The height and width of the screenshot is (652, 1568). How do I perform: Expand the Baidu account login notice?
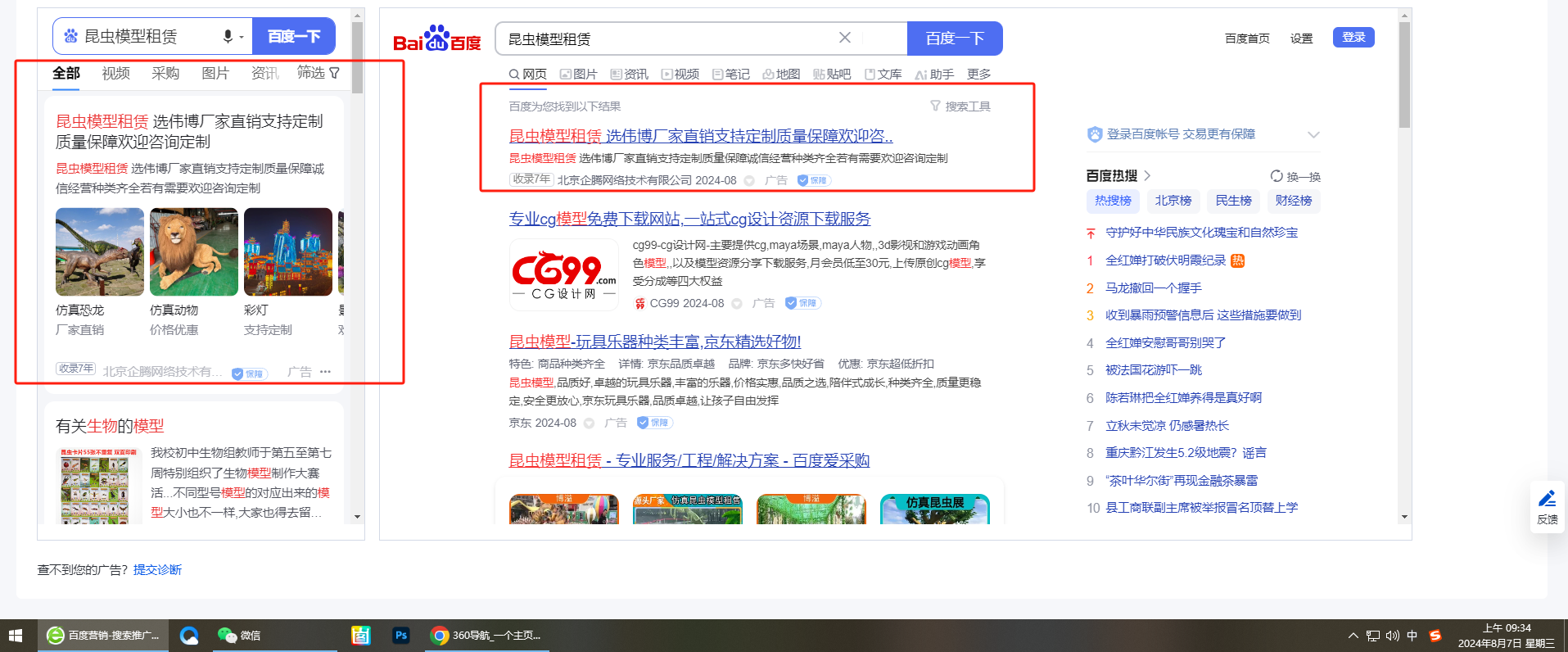click(1313, 134)
